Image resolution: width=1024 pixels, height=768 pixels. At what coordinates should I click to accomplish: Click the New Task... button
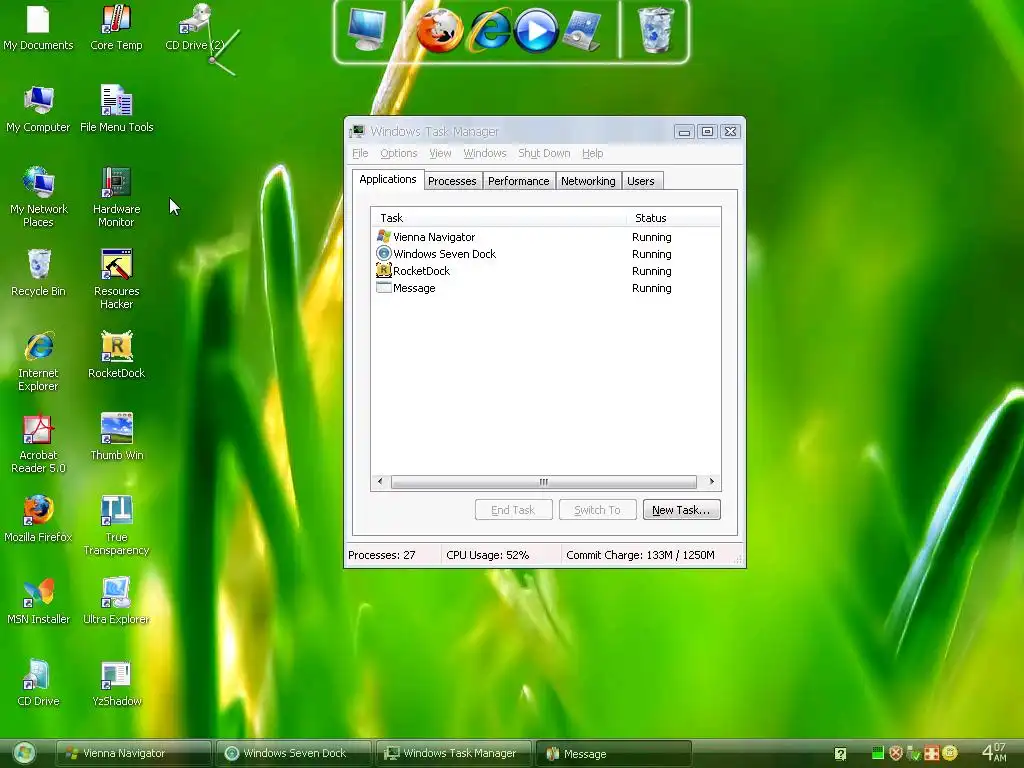tap(681, 510)
